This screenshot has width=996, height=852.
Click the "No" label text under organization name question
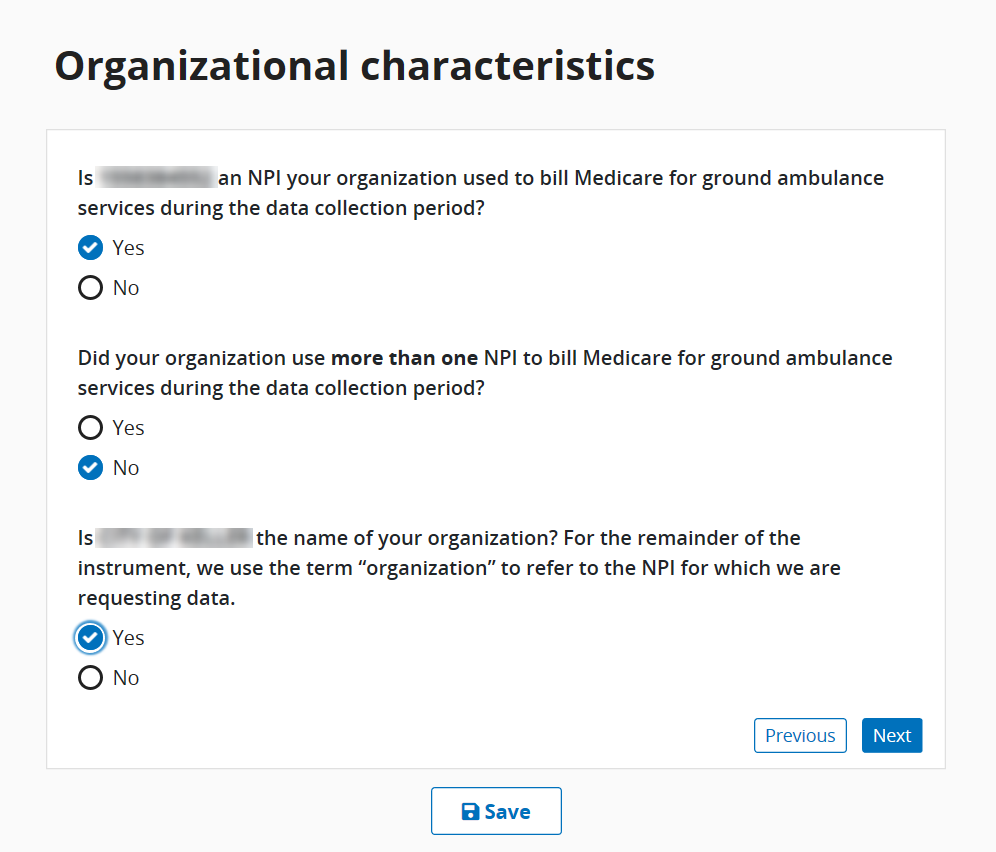click(x=126, y=678)
